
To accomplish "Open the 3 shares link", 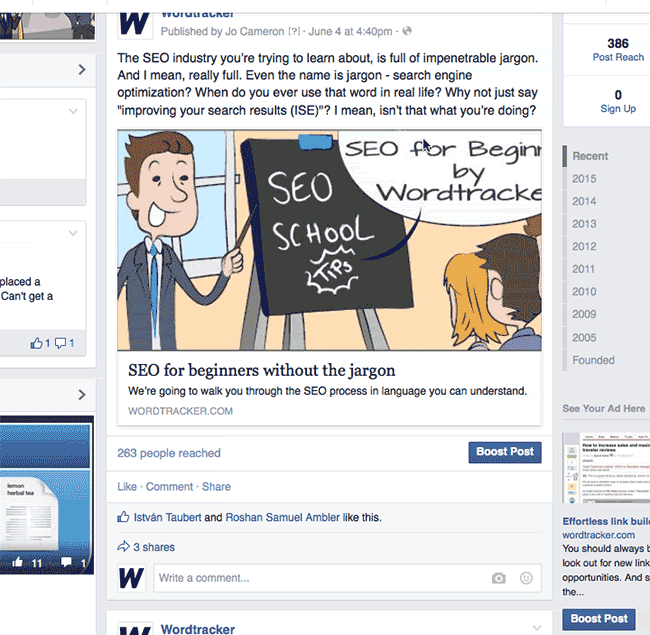I will [154, 547].
